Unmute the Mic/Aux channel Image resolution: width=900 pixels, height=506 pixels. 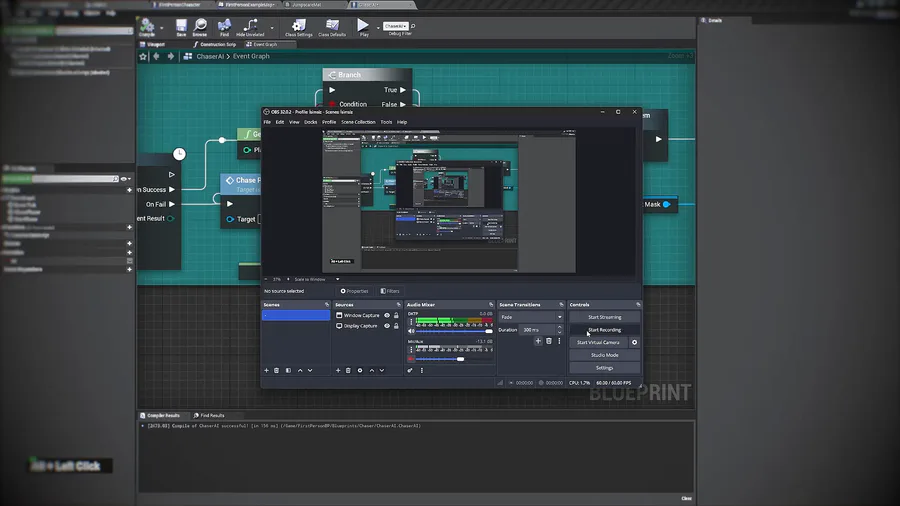(411, 359)
